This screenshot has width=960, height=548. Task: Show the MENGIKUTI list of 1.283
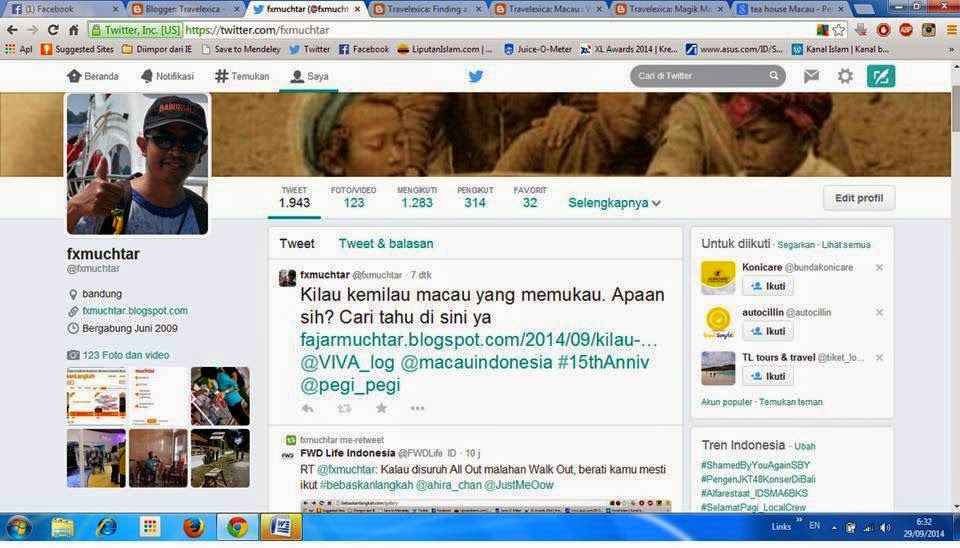(417, 197)
